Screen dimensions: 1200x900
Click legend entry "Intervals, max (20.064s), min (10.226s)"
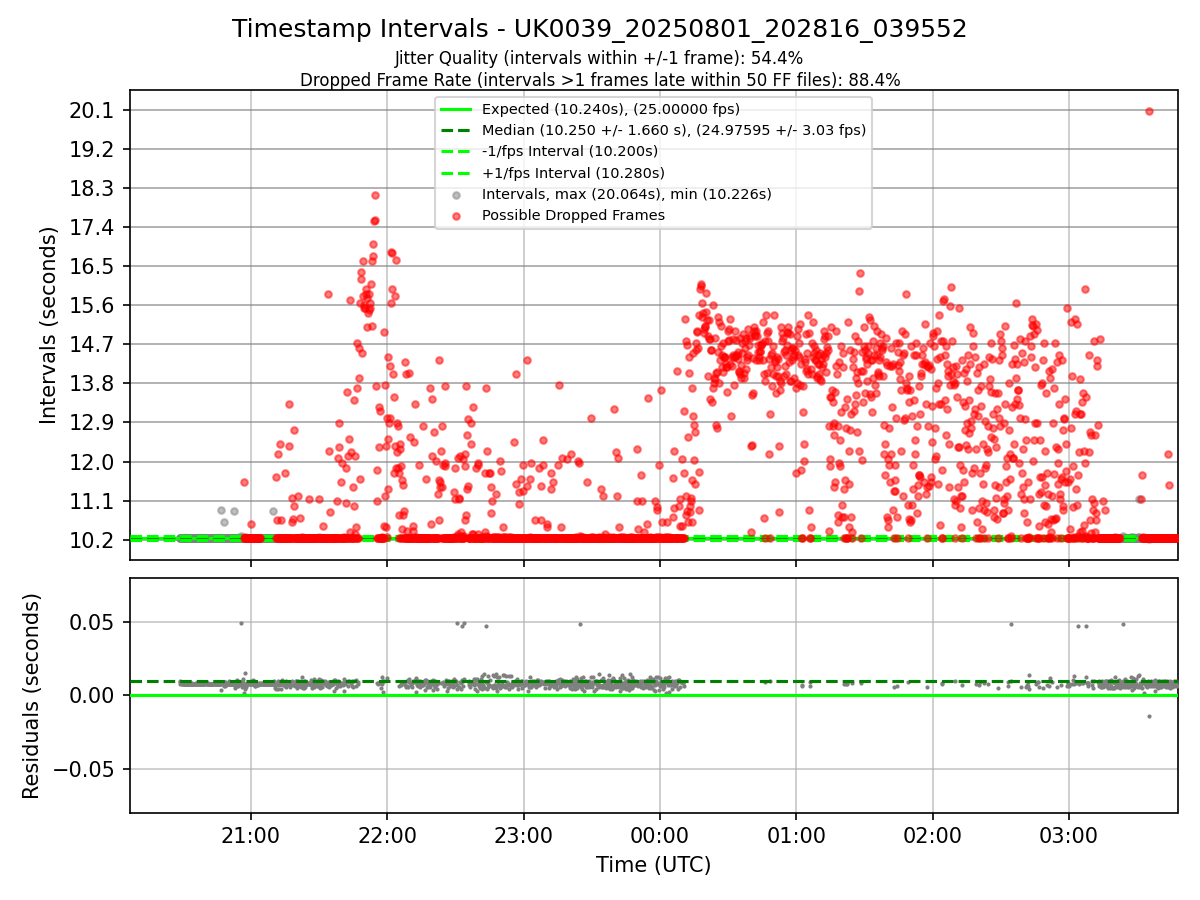click(x=627, y=194)
